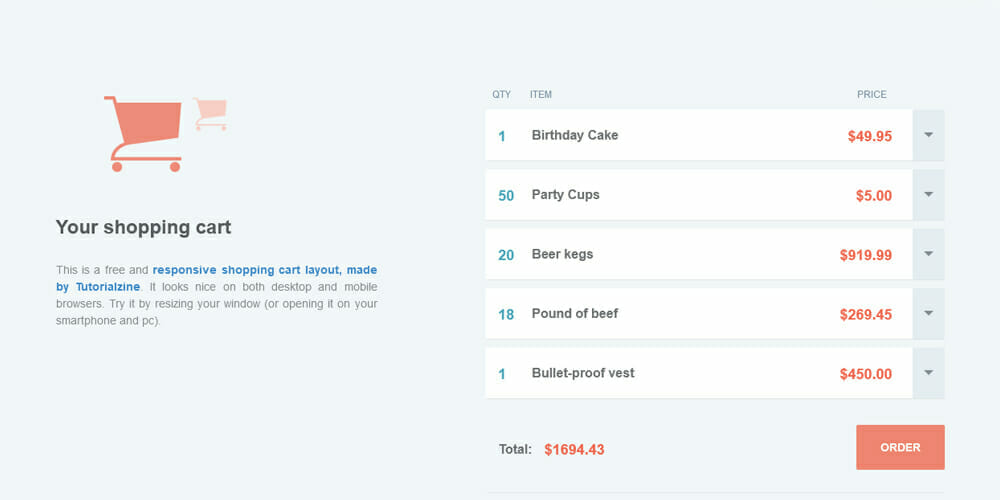The image size is (1000, 500).
Task: Click the Party Cups quantity 50
Action: (506, 196)
